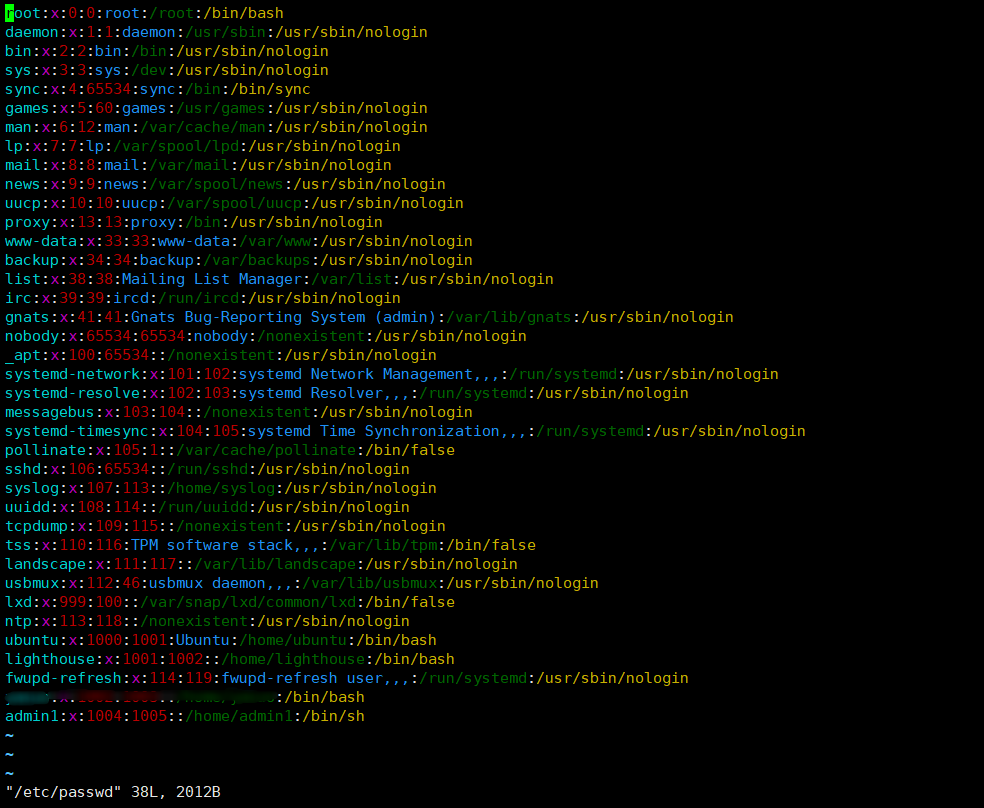Click the green cursor on the root line

tap(9, 13)
